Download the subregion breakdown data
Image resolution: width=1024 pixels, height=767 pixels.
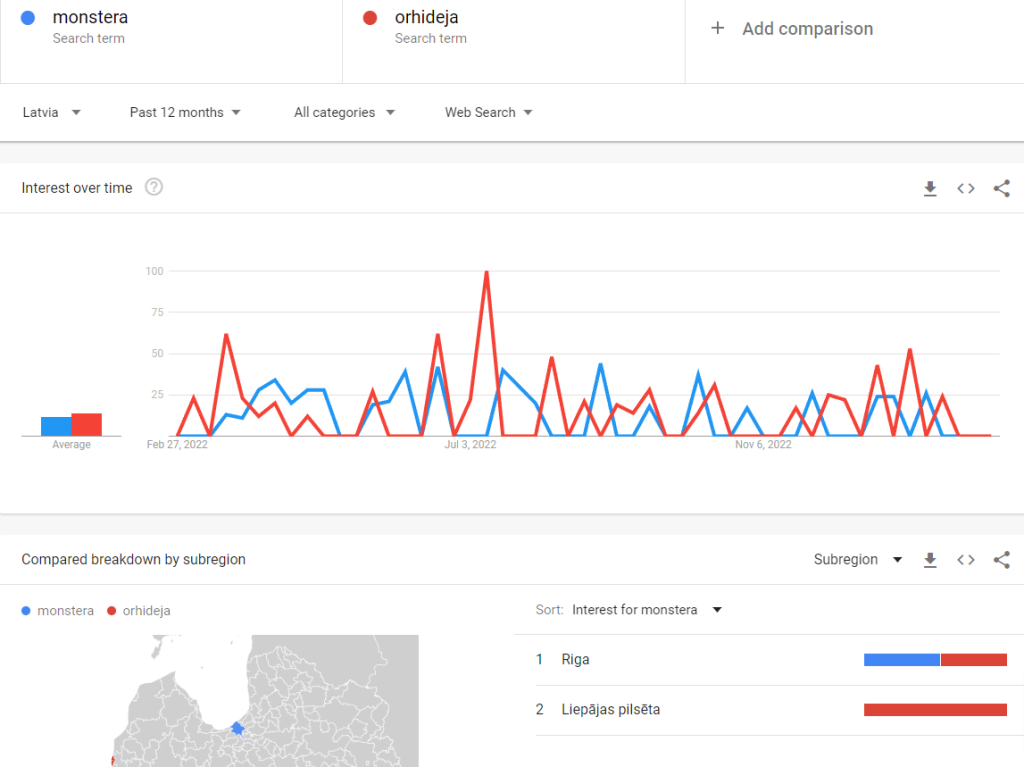[930, 560]
